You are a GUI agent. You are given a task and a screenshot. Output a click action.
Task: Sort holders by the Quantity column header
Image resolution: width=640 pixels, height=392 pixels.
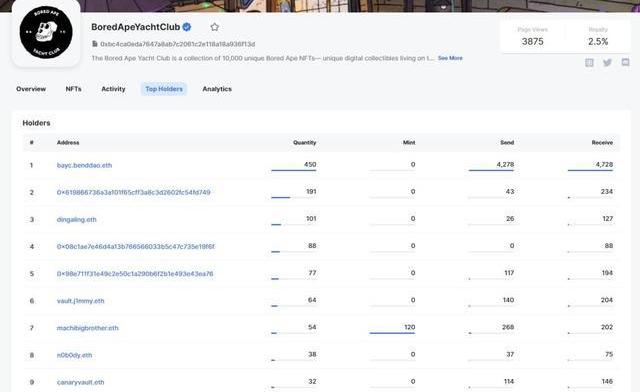[x=304, y=143]
